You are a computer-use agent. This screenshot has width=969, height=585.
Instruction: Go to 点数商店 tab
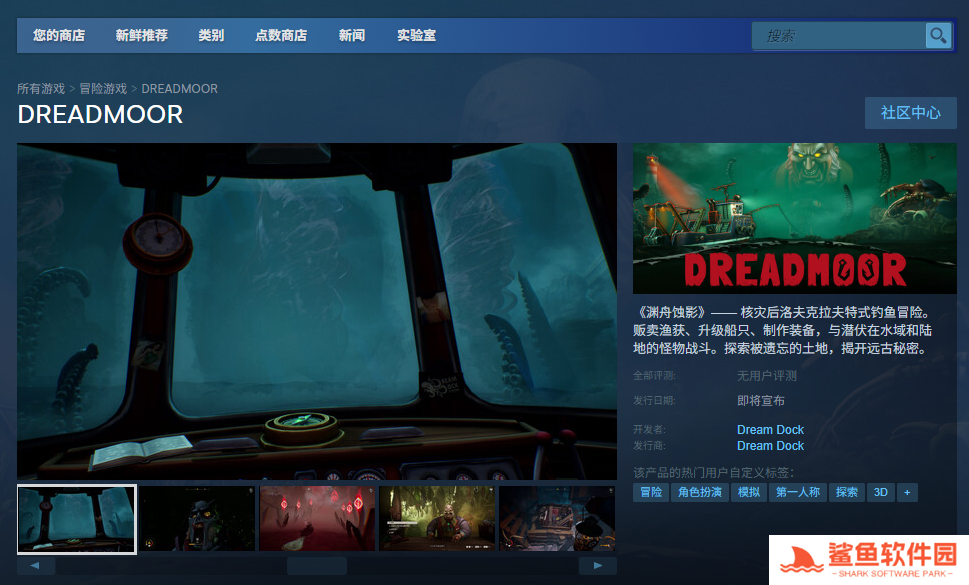(281, 36)
